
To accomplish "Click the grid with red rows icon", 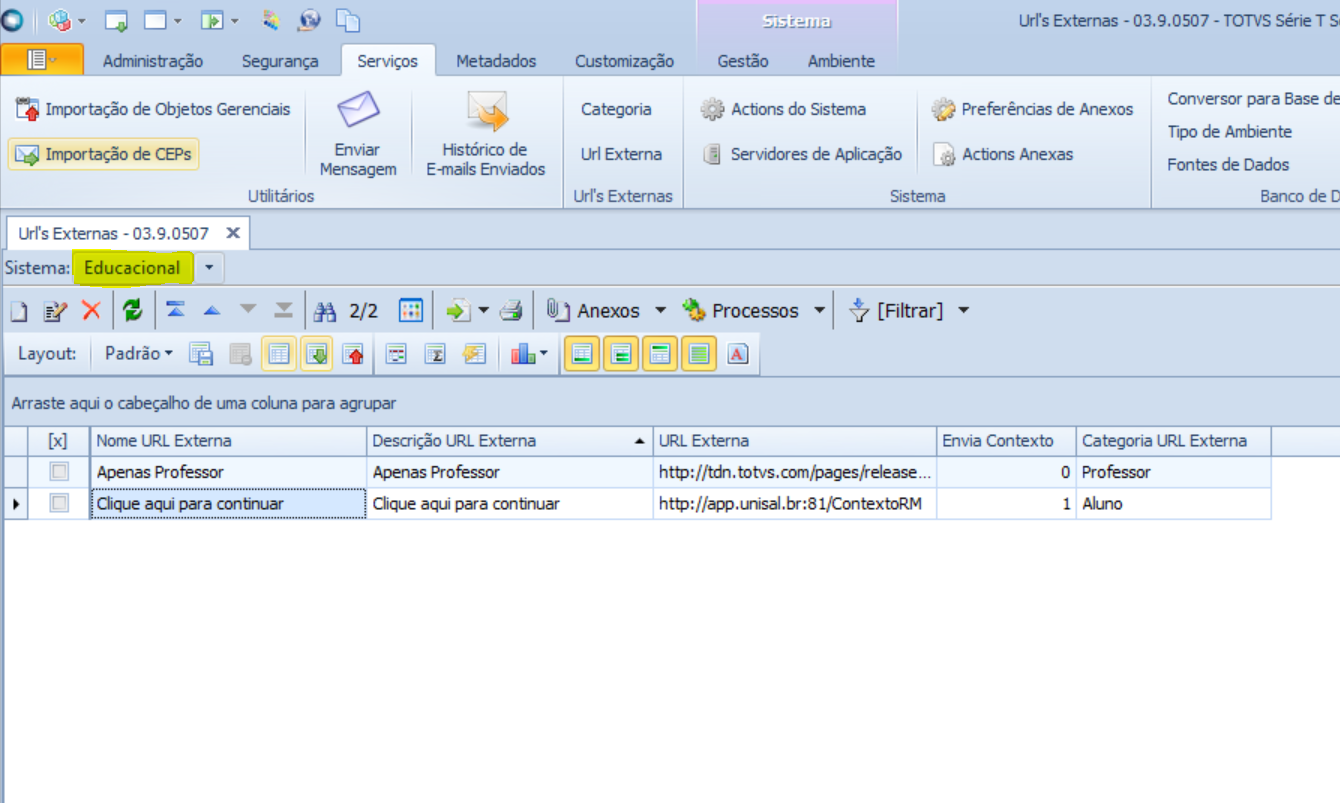I will coord(397,354).
